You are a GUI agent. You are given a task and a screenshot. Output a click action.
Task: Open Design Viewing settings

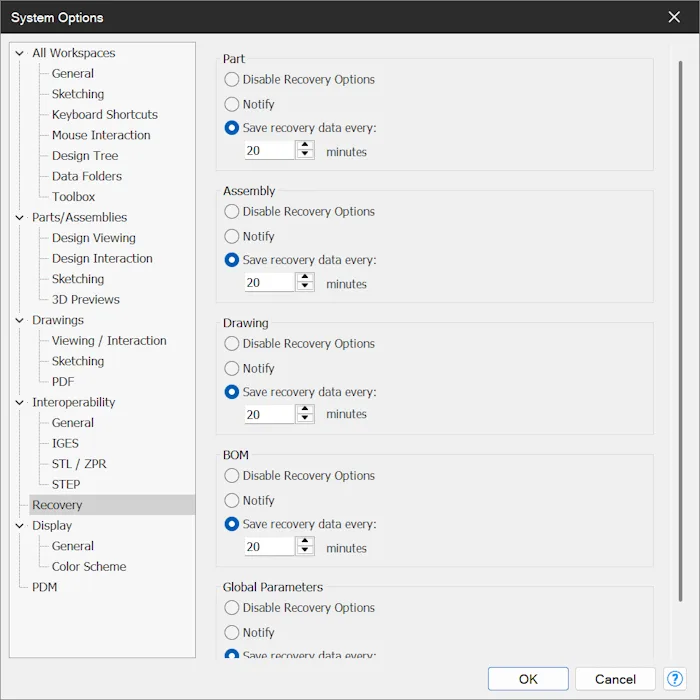pyautogui.click(x=94, y=238)
